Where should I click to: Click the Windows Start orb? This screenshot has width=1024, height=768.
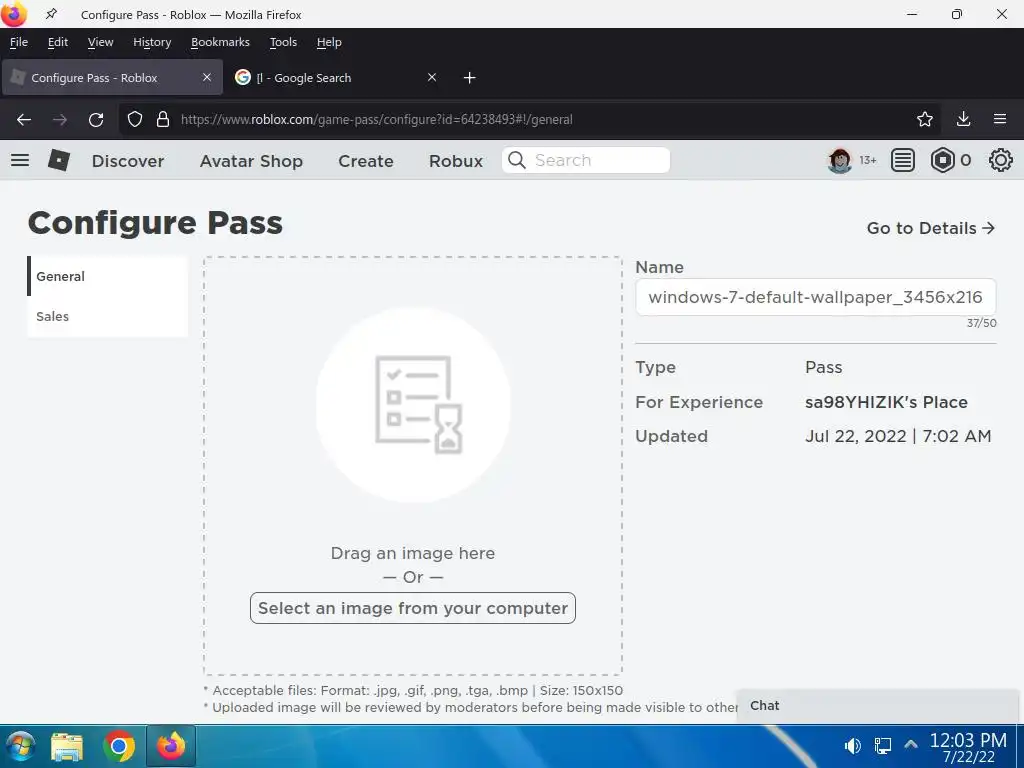pos(20,746)
